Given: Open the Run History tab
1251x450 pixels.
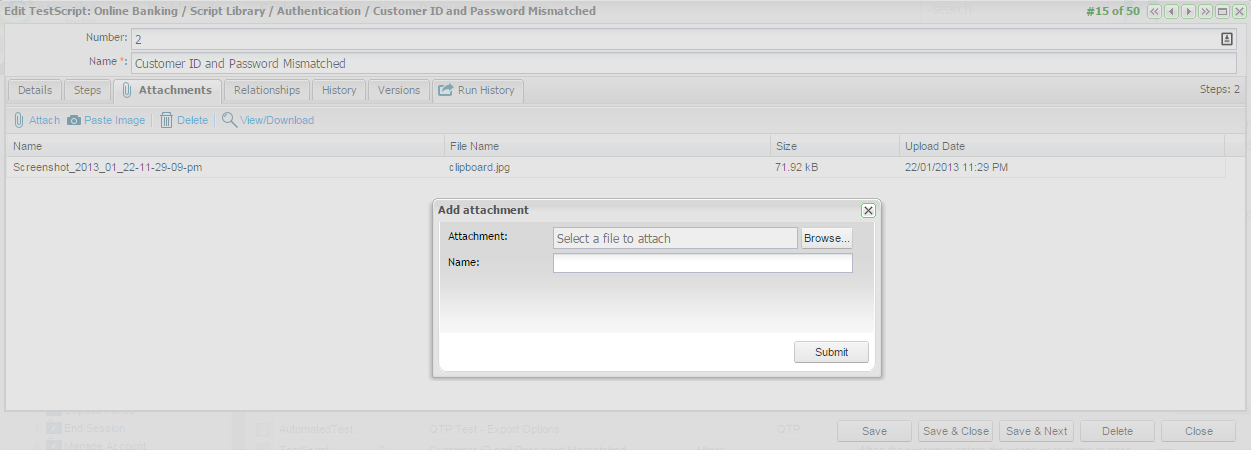Looking at the screenshot, I should pyautogui.click(x=477, y=90).
